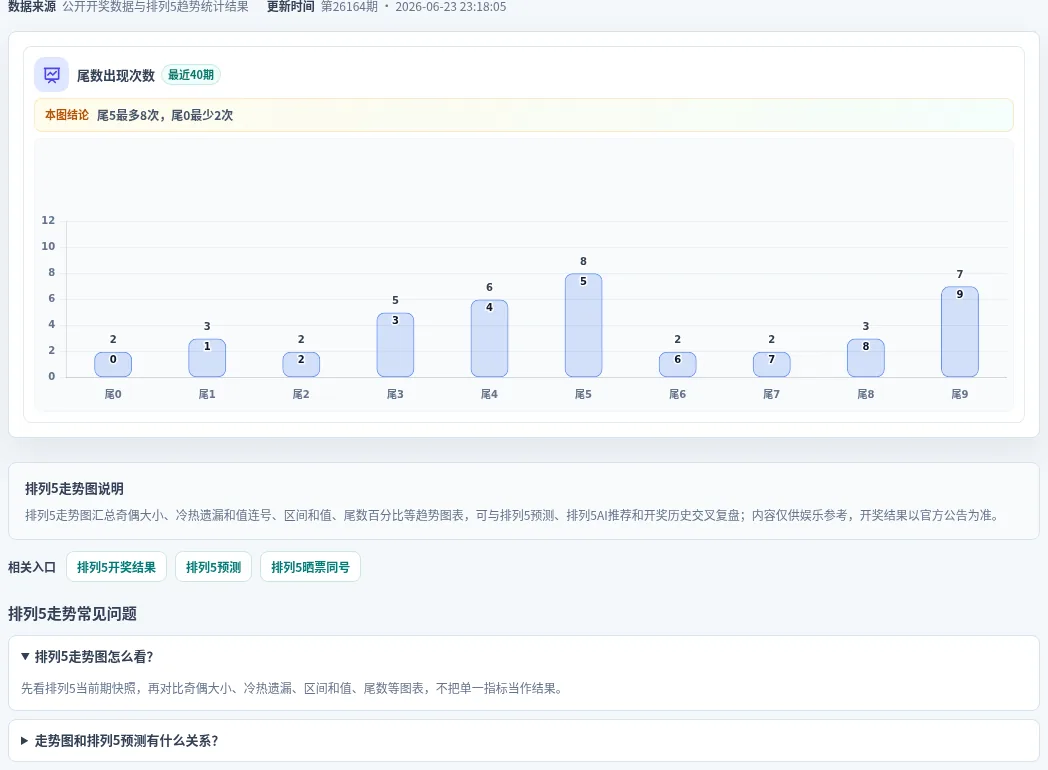Click the 尾3 bar in the chart
Image resolution: width=1048 pixels, height=770 pixels.
395,345
